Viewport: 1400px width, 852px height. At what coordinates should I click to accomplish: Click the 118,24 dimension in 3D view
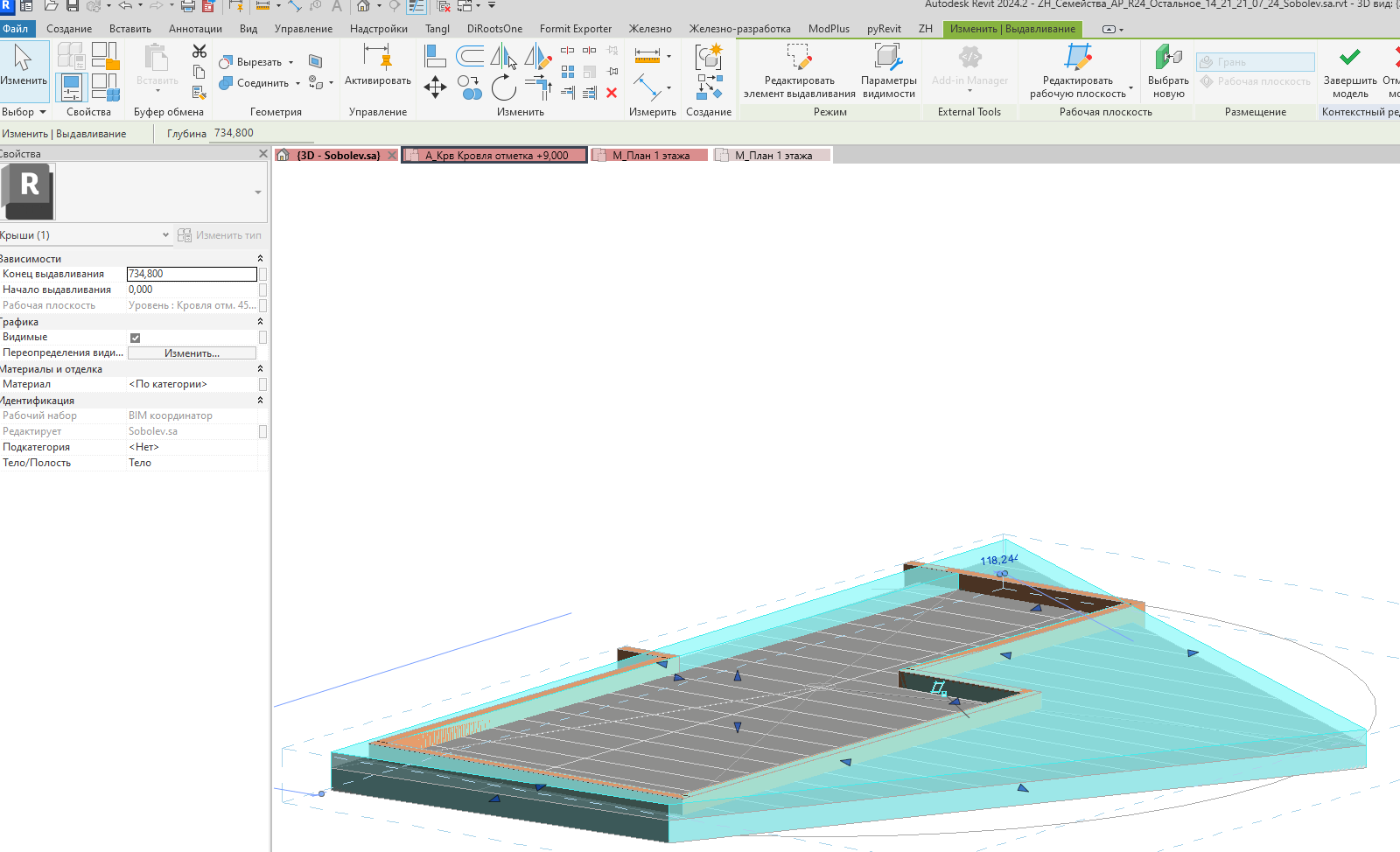tap(998, 560)
